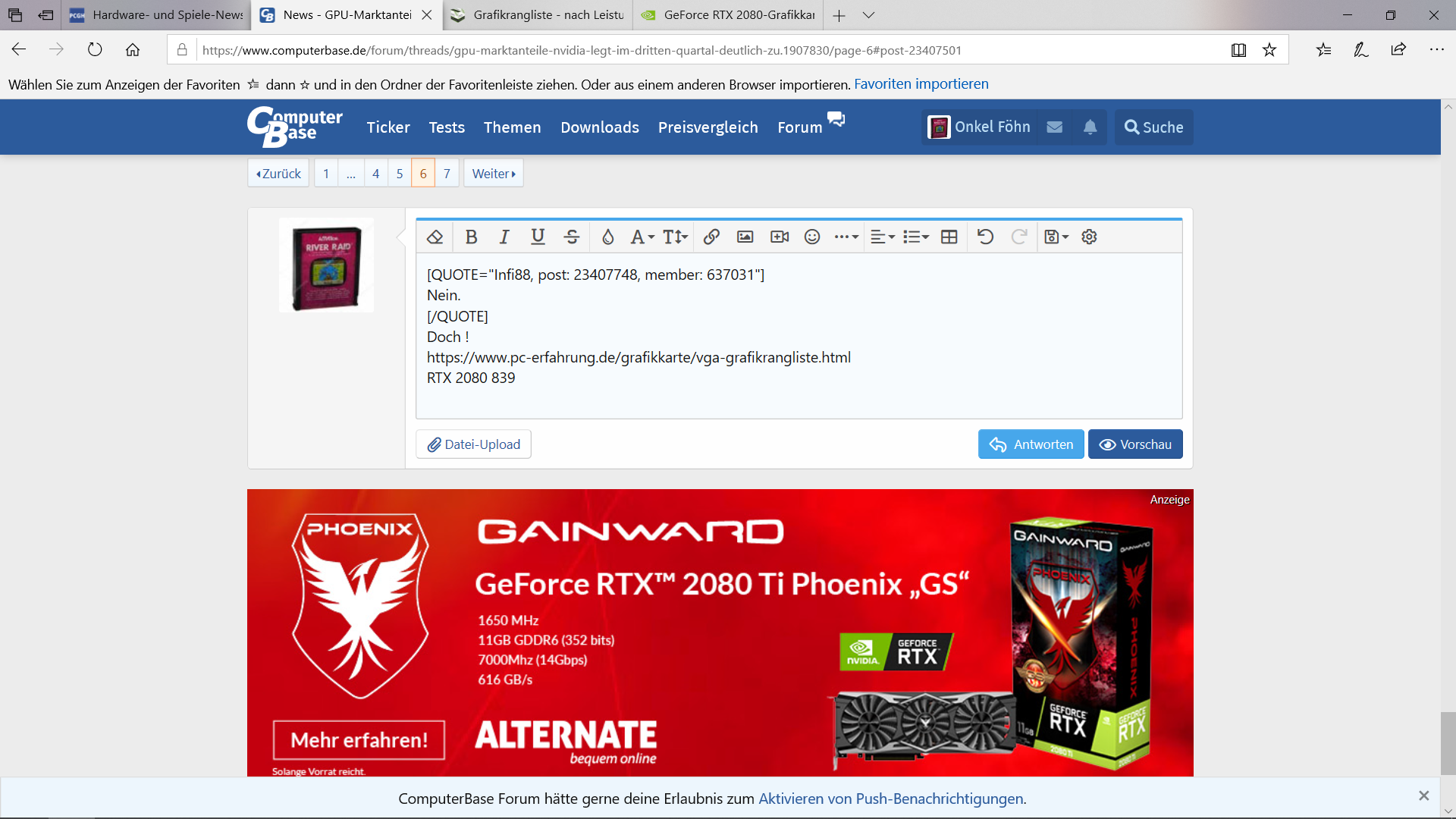Open the font family dropdown
This screenshot has height=819, width=1456.
(x=642, y=237)
